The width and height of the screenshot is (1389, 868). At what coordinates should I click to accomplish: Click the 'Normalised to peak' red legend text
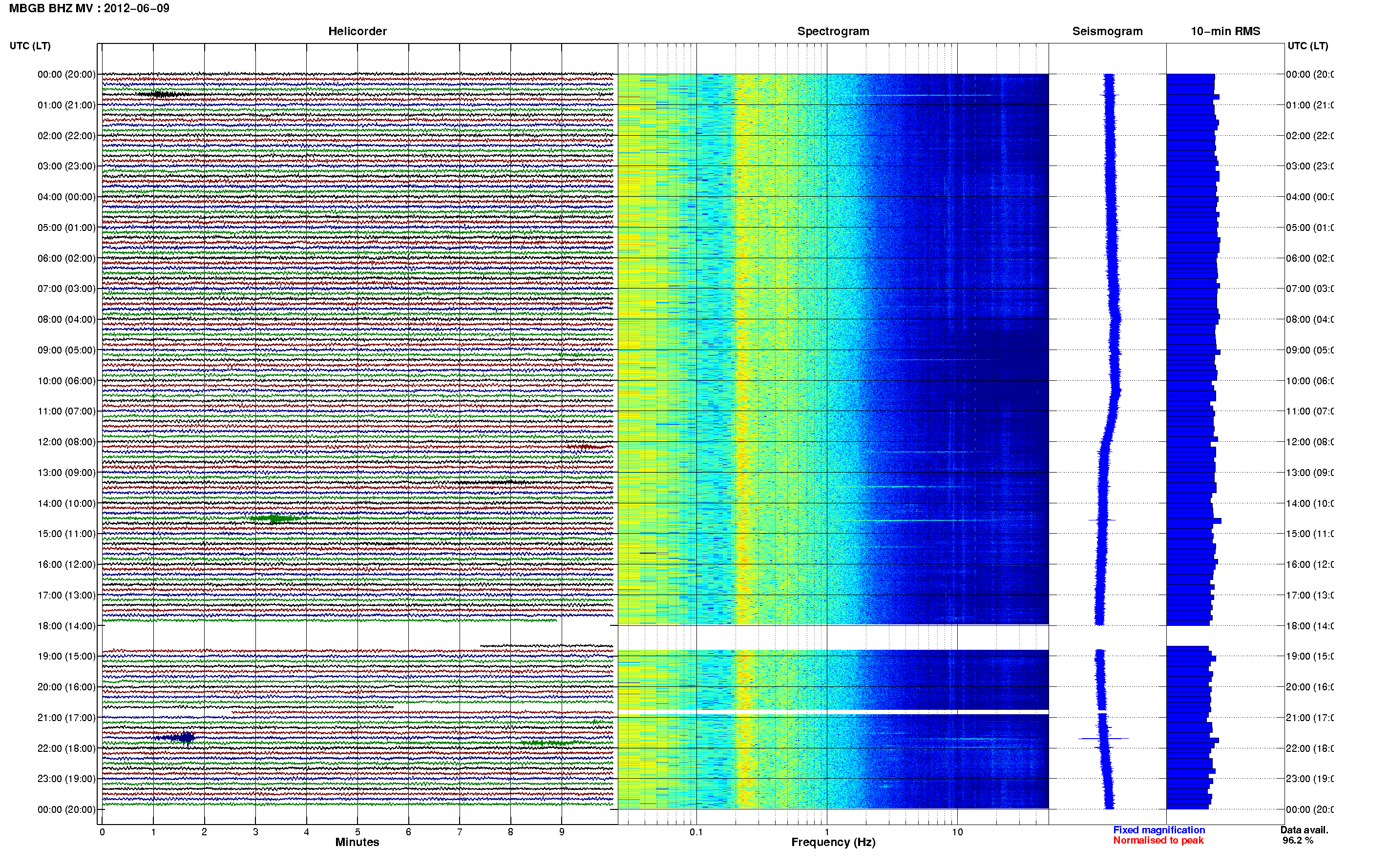coord(1158,841)
